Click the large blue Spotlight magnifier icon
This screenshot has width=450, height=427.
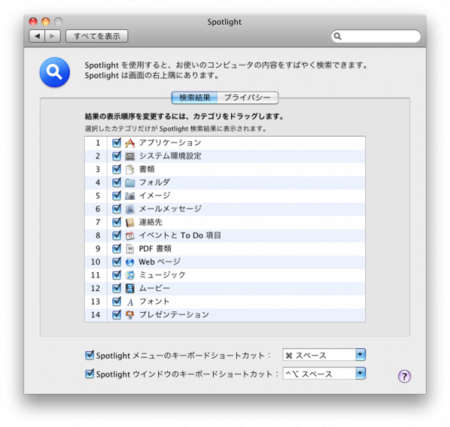click(x=55, y=72)
